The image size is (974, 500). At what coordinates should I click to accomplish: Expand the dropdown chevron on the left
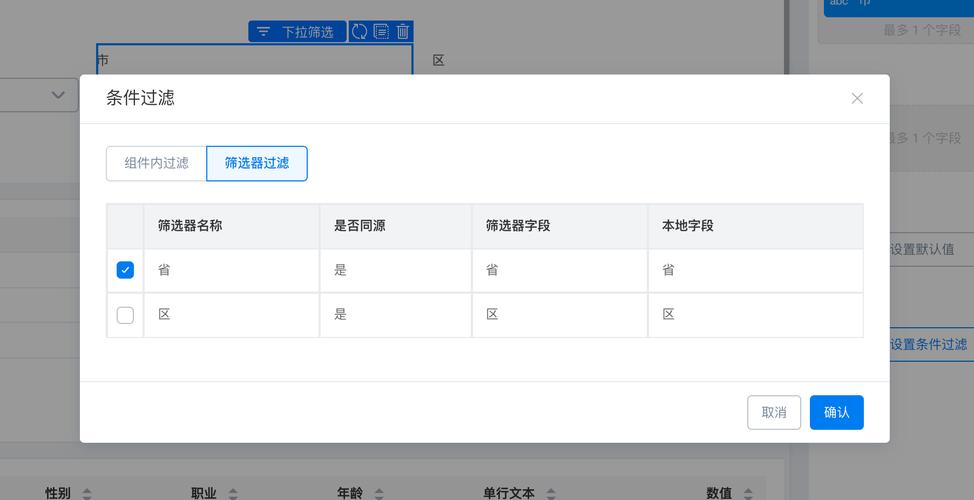58,95
